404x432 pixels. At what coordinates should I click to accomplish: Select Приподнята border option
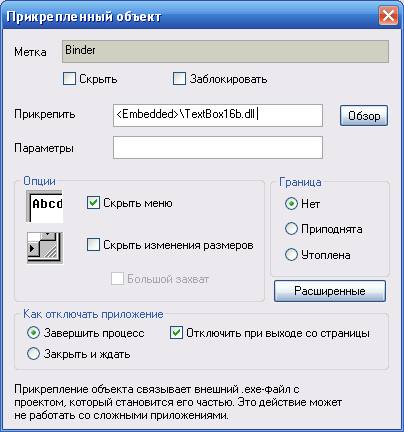coord(291,229)
